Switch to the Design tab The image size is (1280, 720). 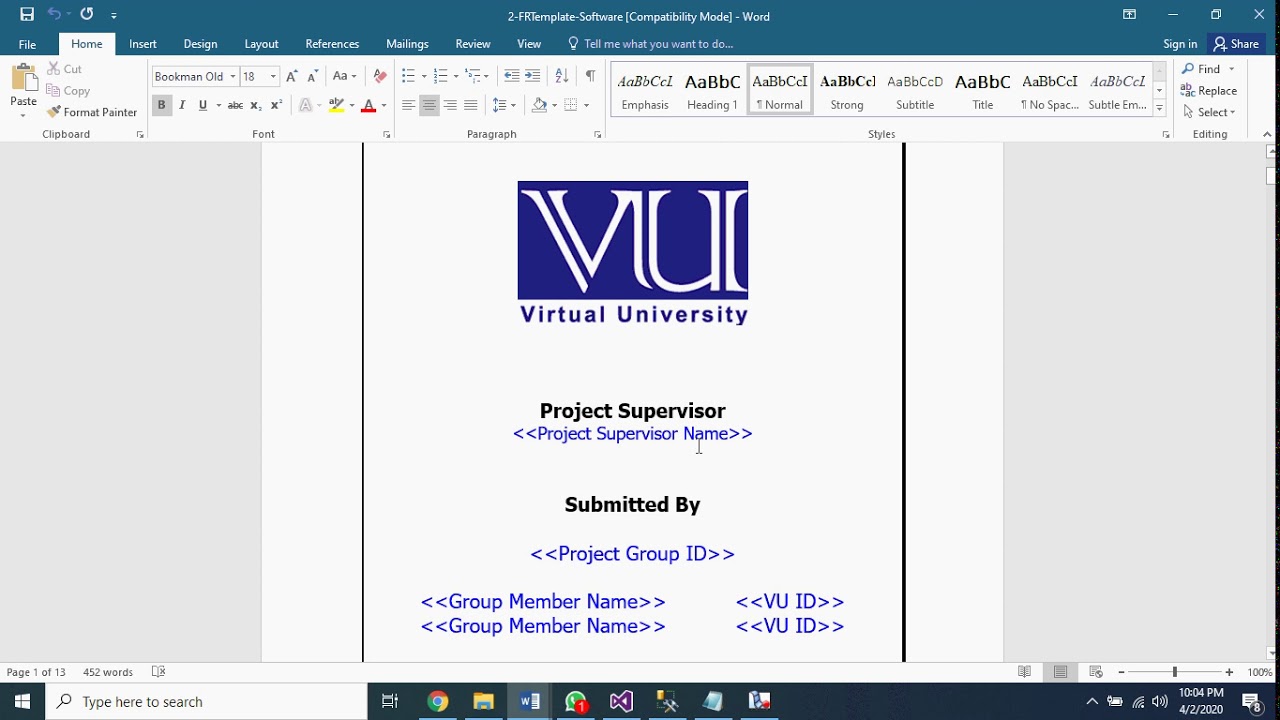[x=200, y=44]
